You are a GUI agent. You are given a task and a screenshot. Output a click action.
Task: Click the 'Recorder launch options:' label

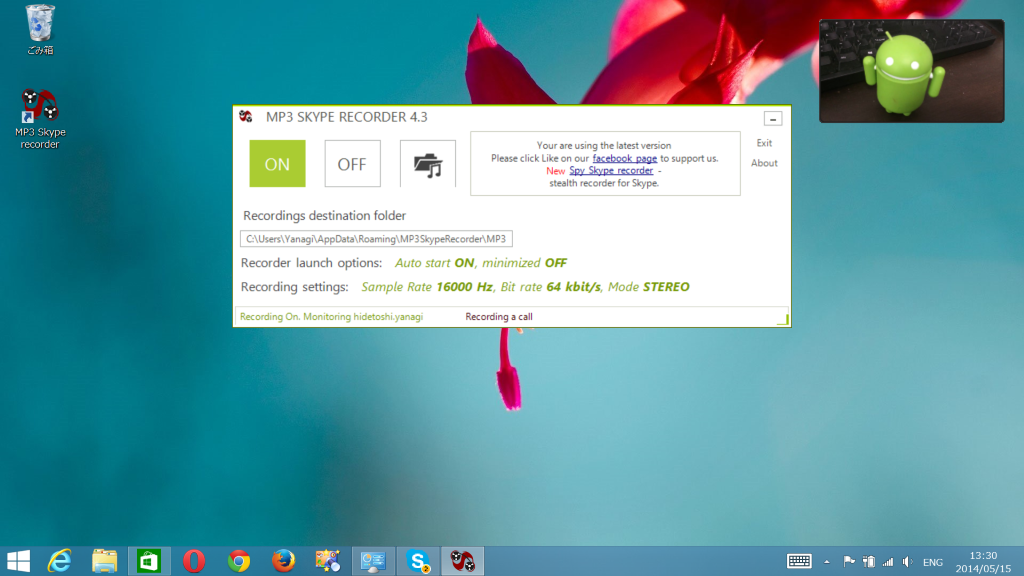312,263
